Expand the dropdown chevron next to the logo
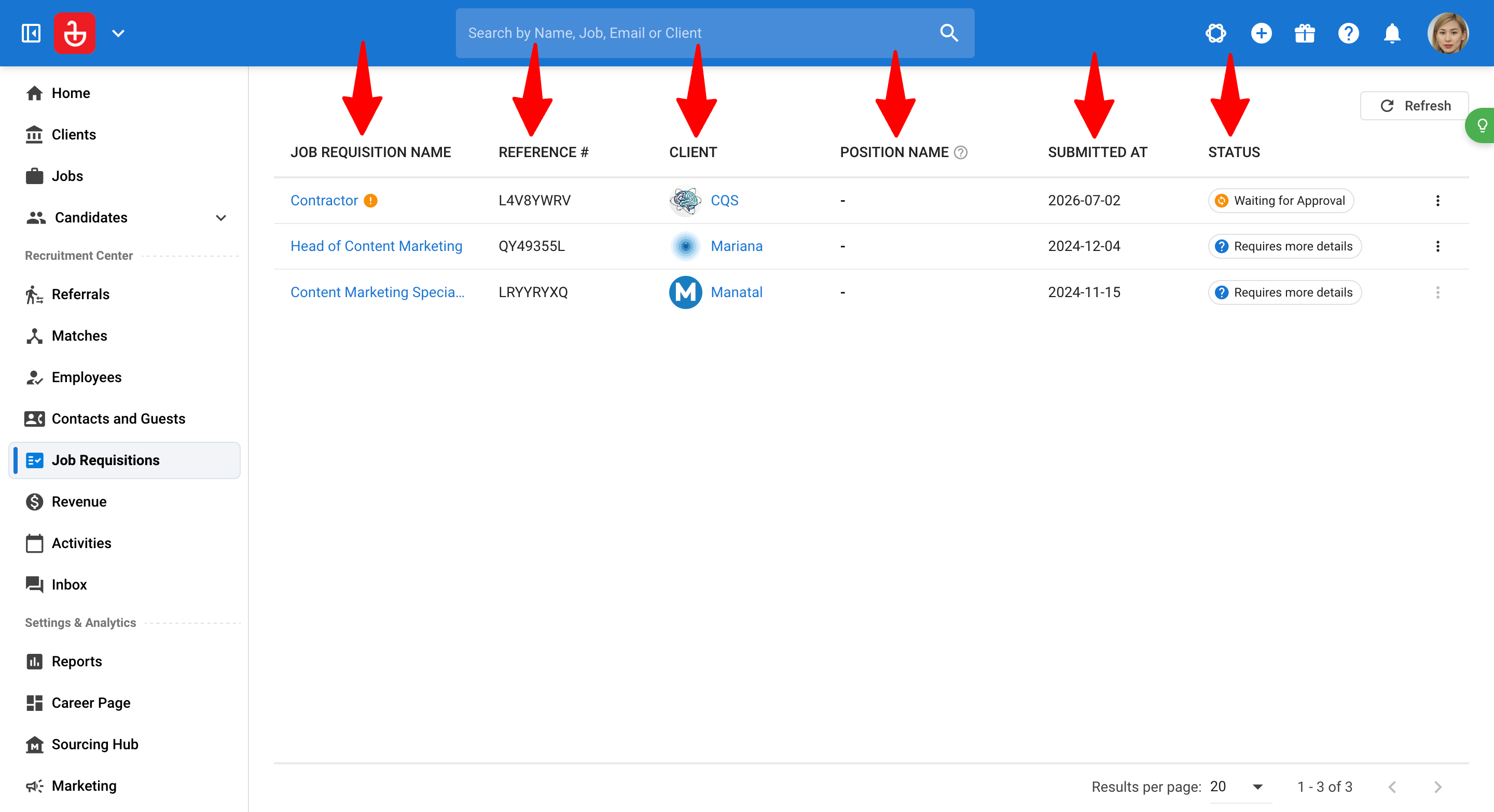The width and height of the screenshot is (1494, 812). [118, 33]
